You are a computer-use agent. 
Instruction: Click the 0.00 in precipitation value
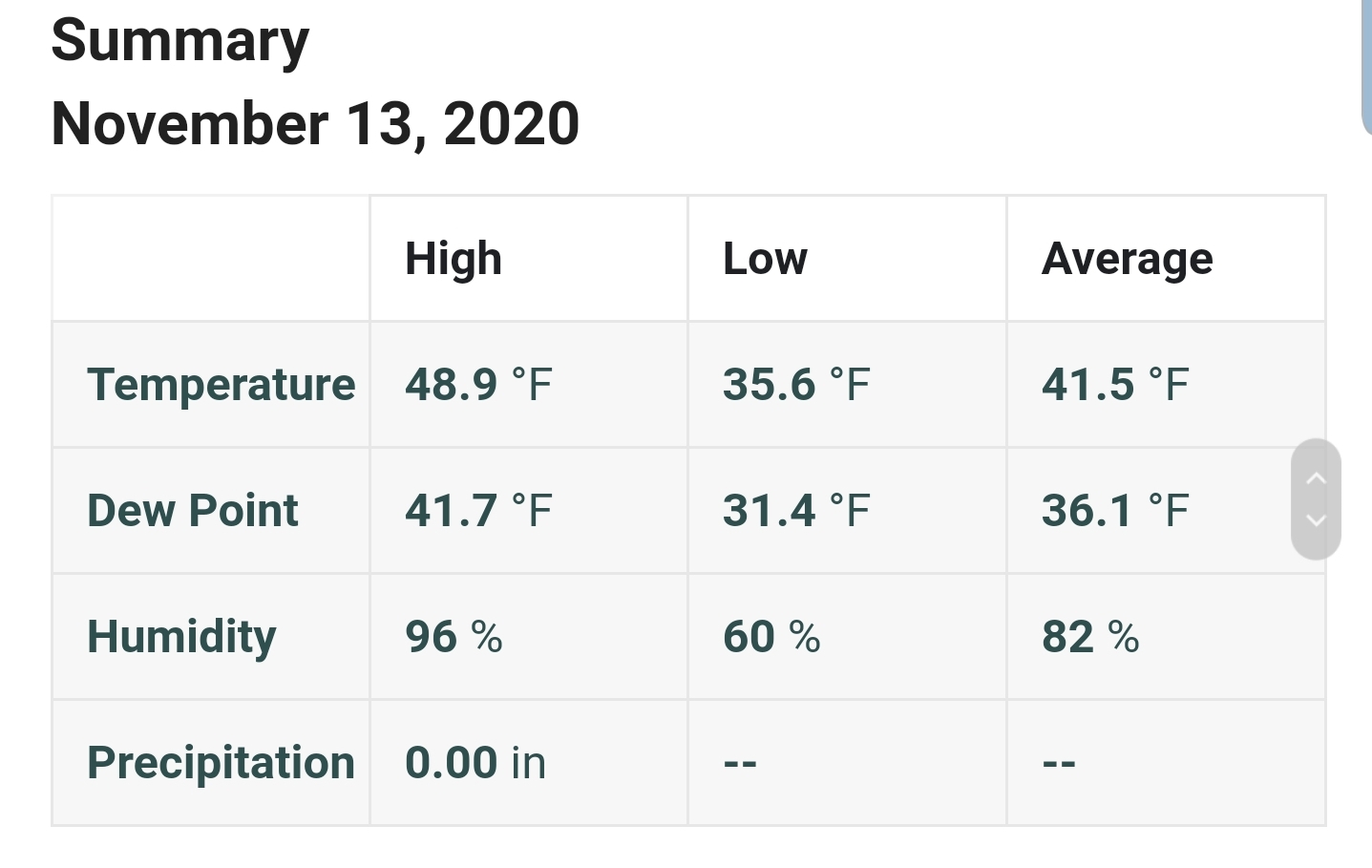[475, 763]
